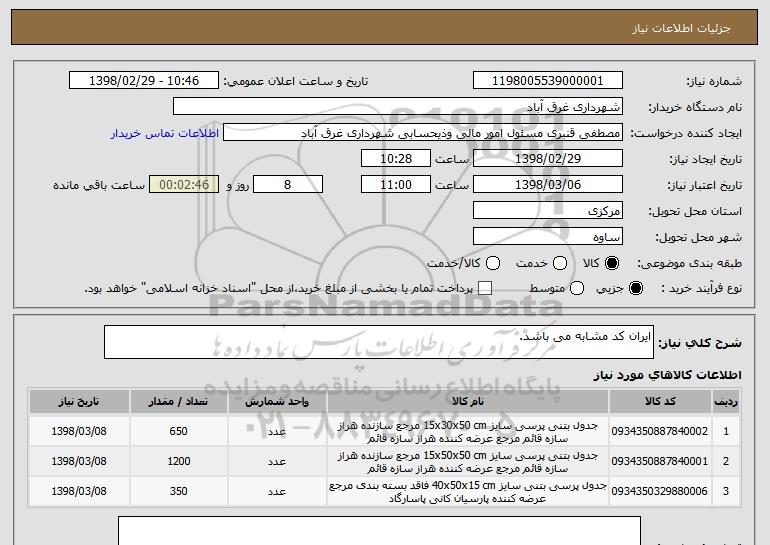This screenshot has height=545, width=770.
Task: Click the جزئیات اطلاعات نیاز header title
Action: tap(681, 28)
